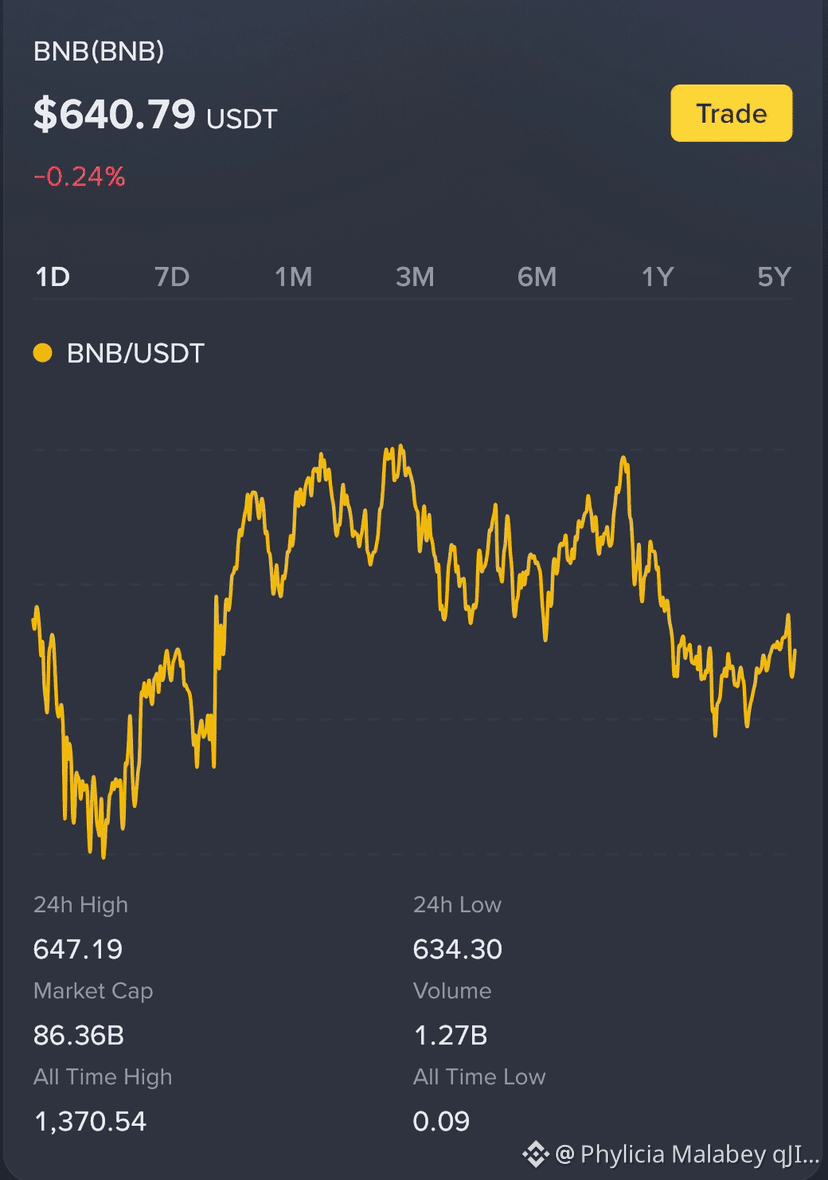
Task: Click the USDT currency label beside price
Action: [242, 119]
